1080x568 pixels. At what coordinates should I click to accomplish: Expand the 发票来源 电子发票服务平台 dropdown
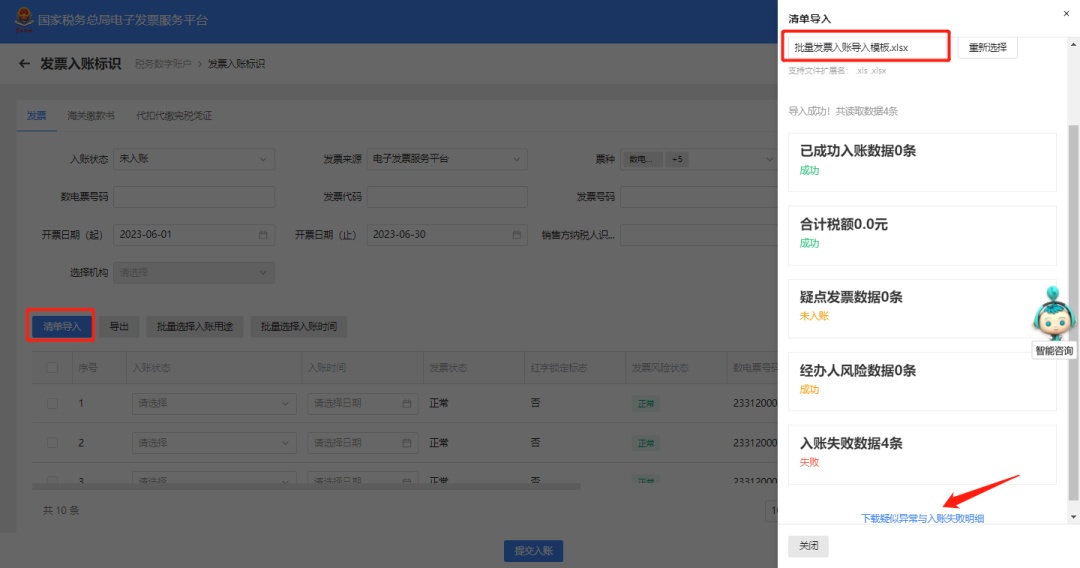[447, 159]
